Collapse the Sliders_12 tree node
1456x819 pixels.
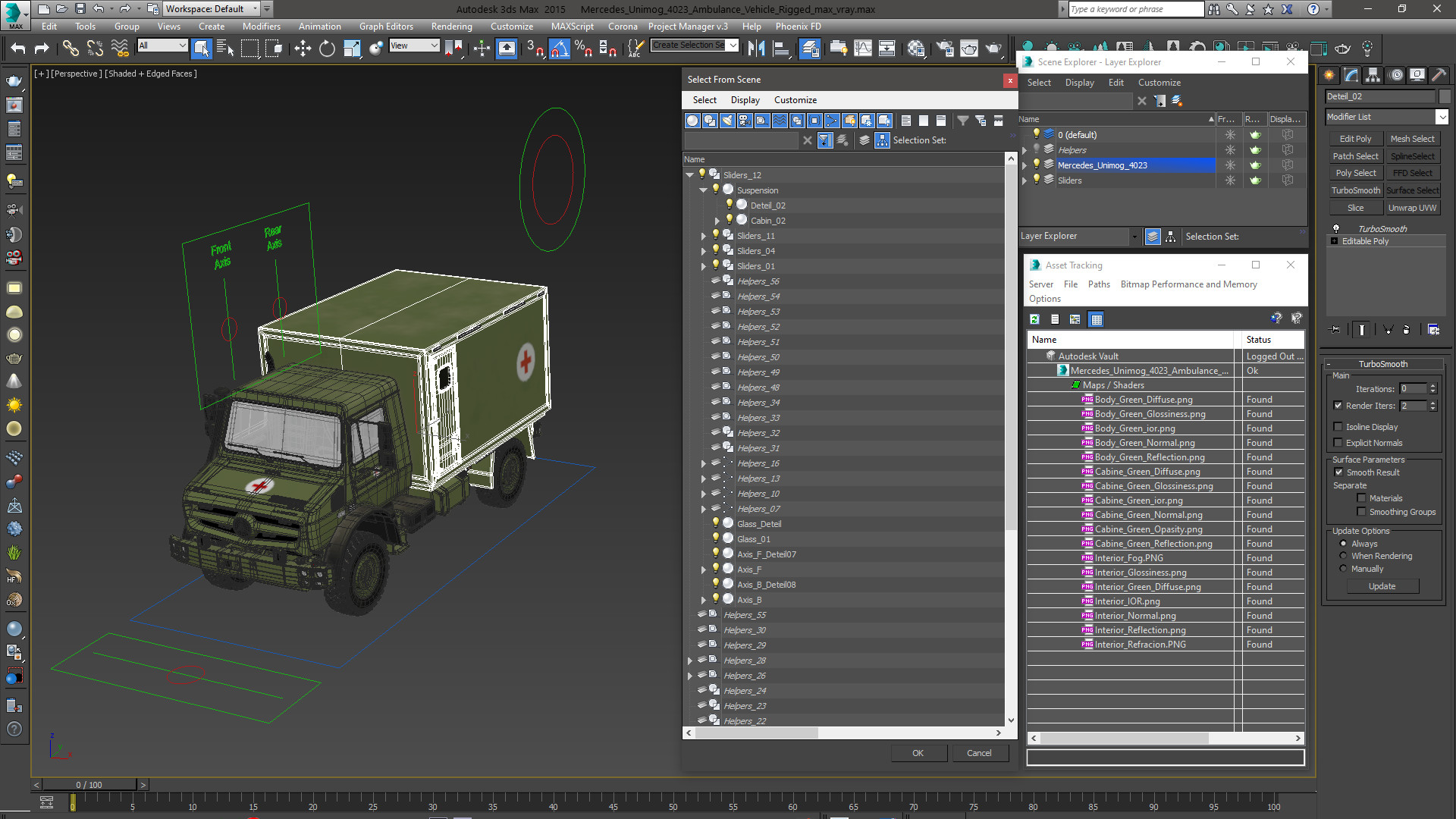(690, 175)
